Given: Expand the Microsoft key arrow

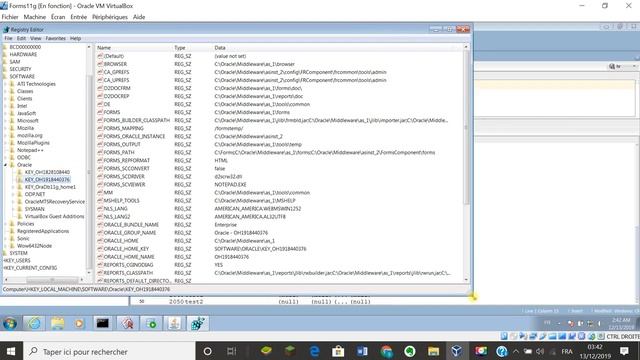Looking at the screenshot, I should (x=6, y=121).
